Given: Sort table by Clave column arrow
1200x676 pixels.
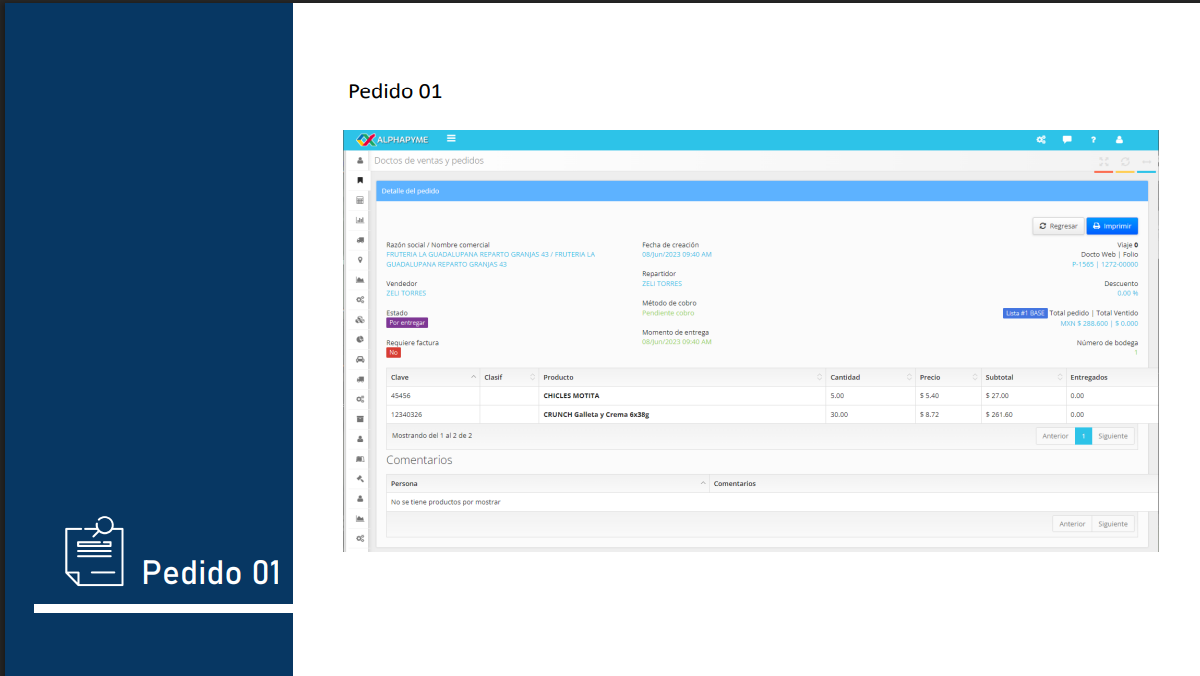Looking at the screenshot, I should [473, 378].
